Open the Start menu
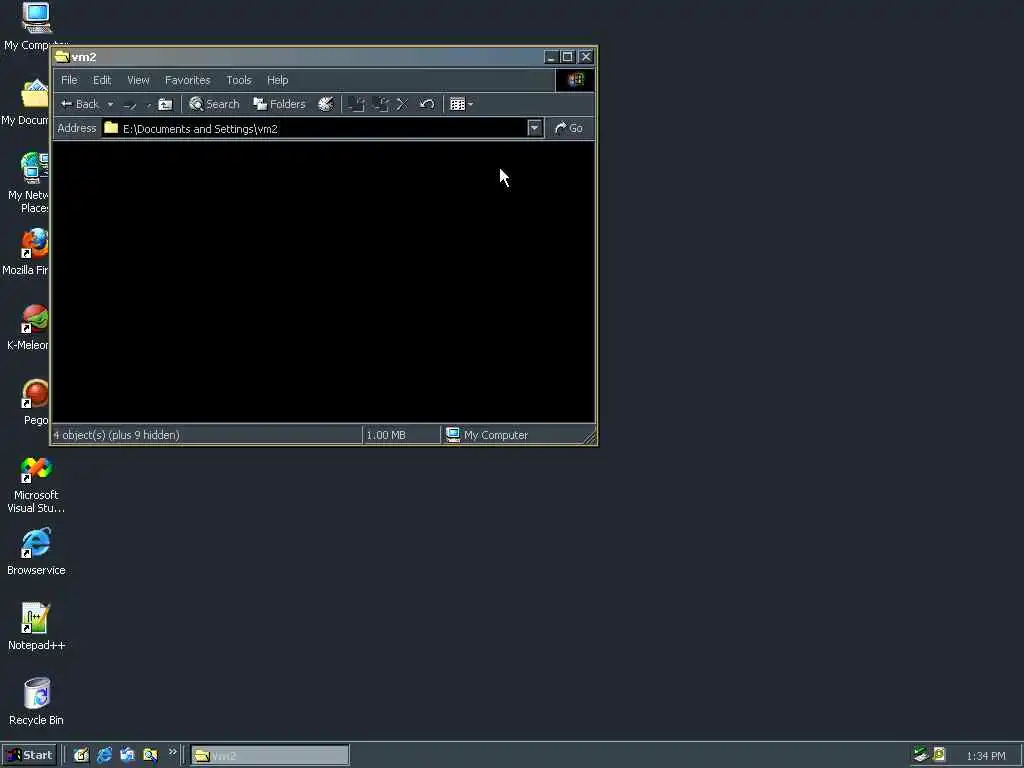The width and height of the screenshot is (1024, 768). click(29, 756)
